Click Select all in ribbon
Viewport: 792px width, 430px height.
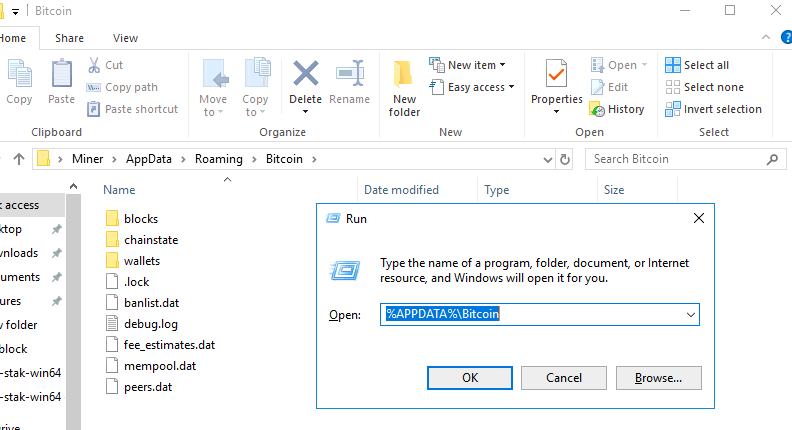[697, 65]
